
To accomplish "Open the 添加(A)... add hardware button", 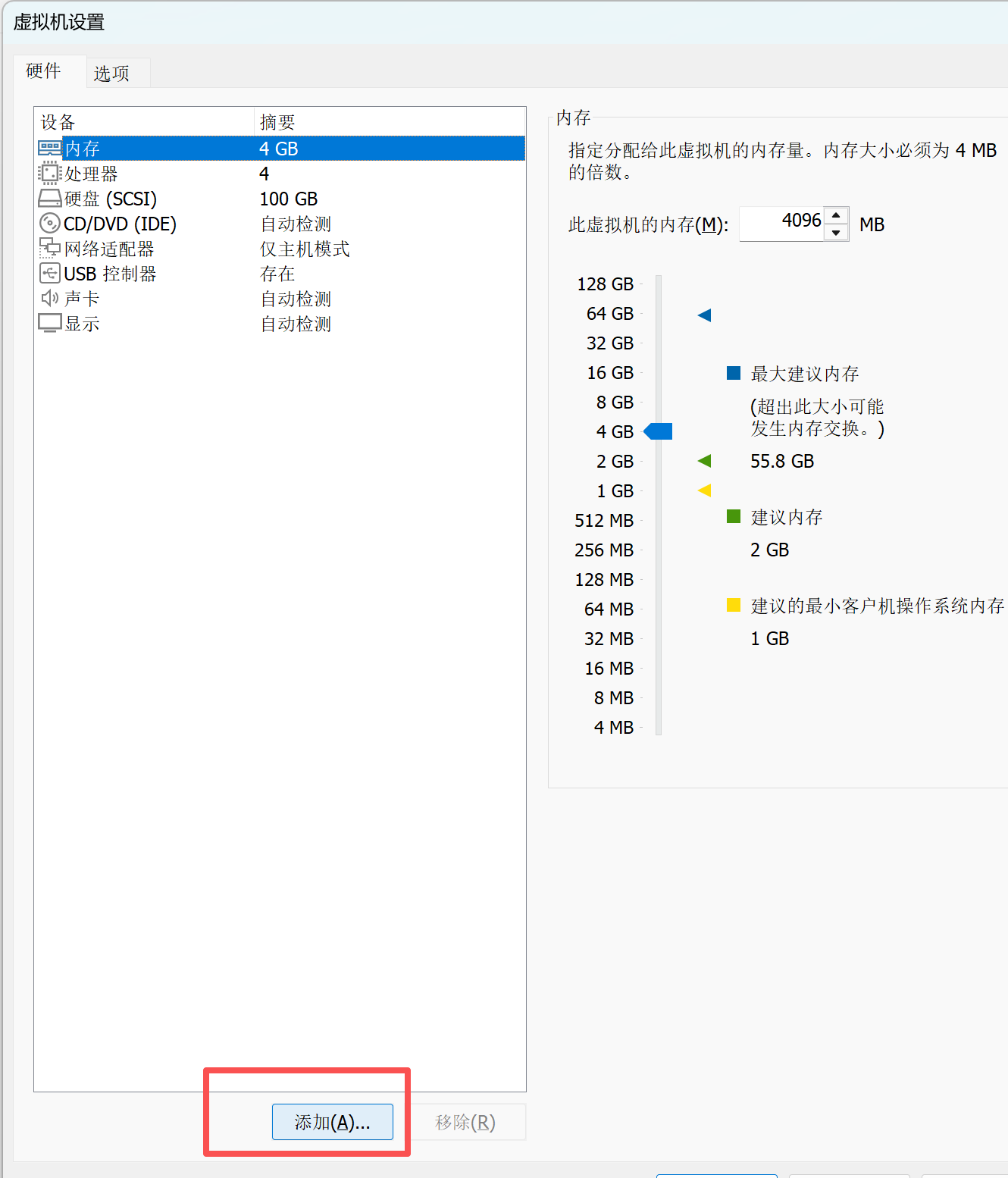I will [x=333, y=1122].
